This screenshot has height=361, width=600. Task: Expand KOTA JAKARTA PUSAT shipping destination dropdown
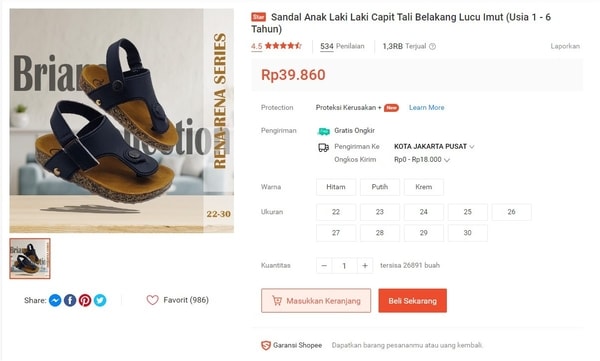click(434, 147)
